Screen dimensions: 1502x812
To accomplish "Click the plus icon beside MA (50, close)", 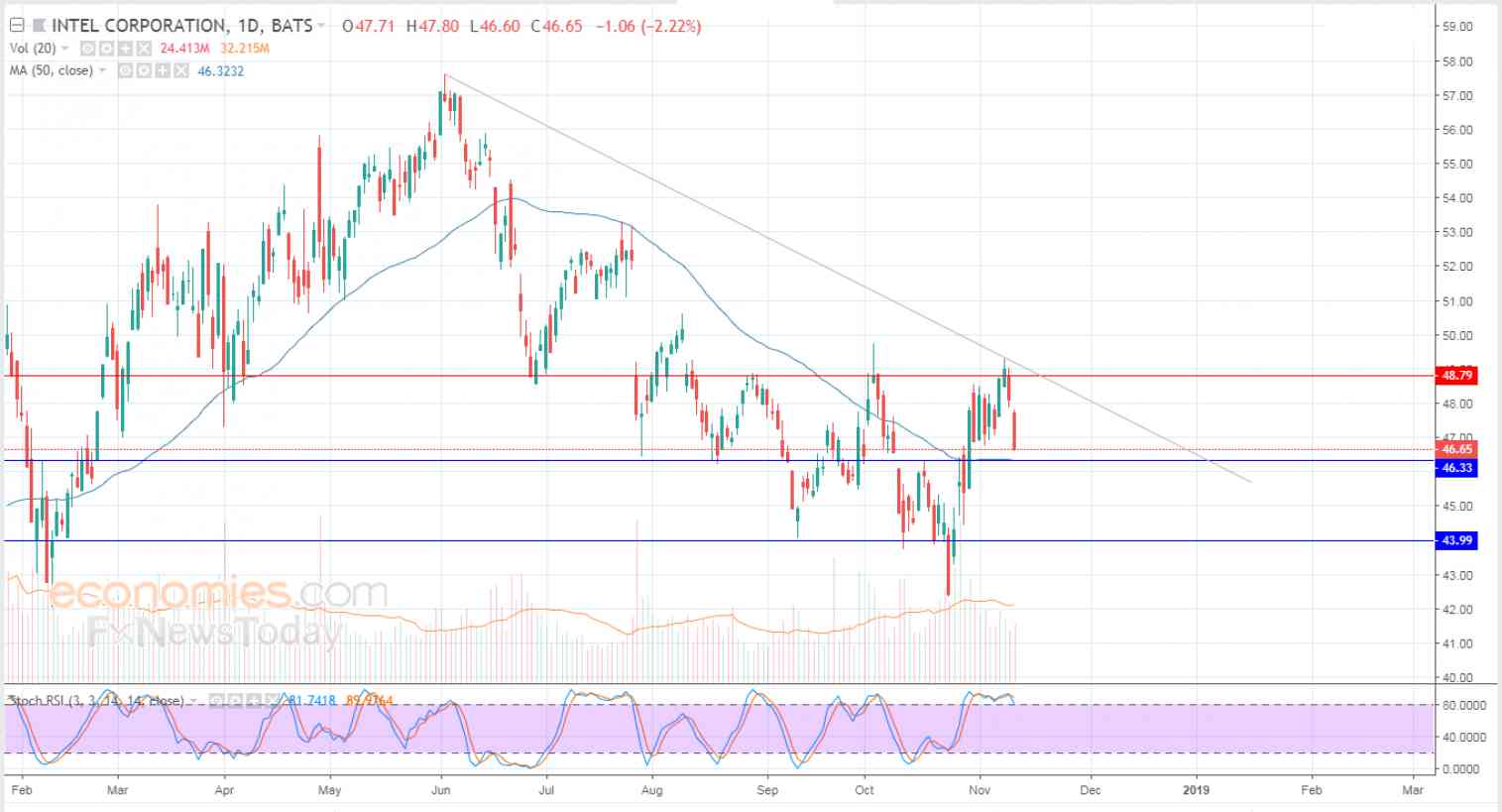I will click(x=163, y=71).
